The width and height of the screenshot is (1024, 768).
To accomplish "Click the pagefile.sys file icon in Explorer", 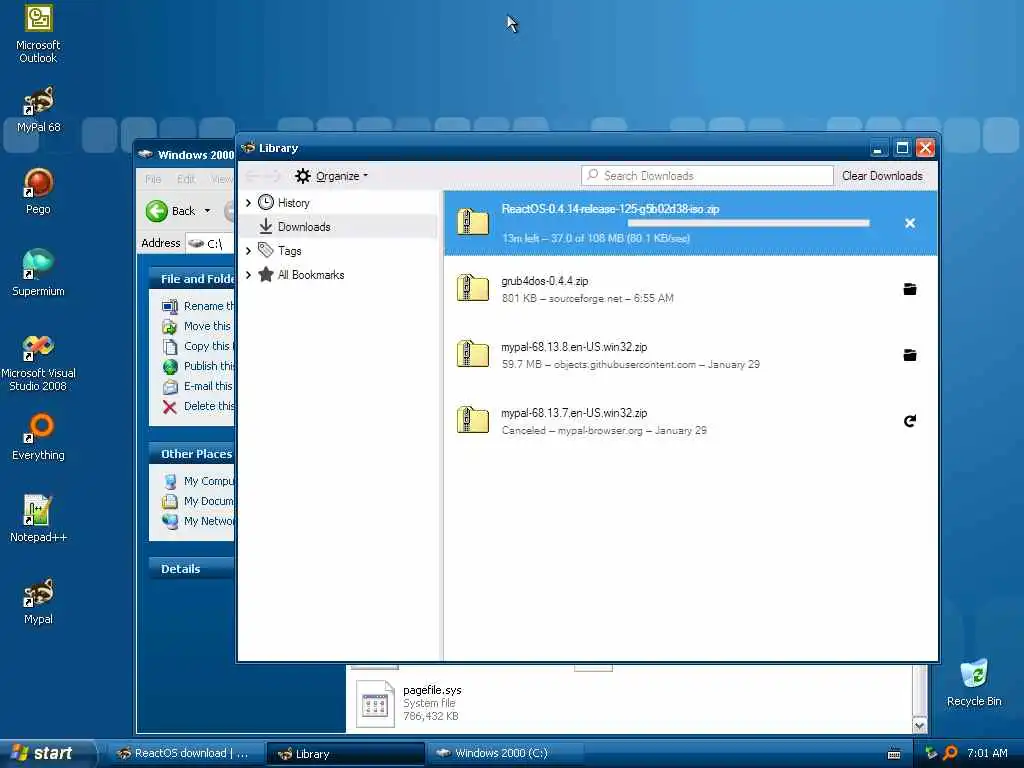I will [x=375, y=703].
